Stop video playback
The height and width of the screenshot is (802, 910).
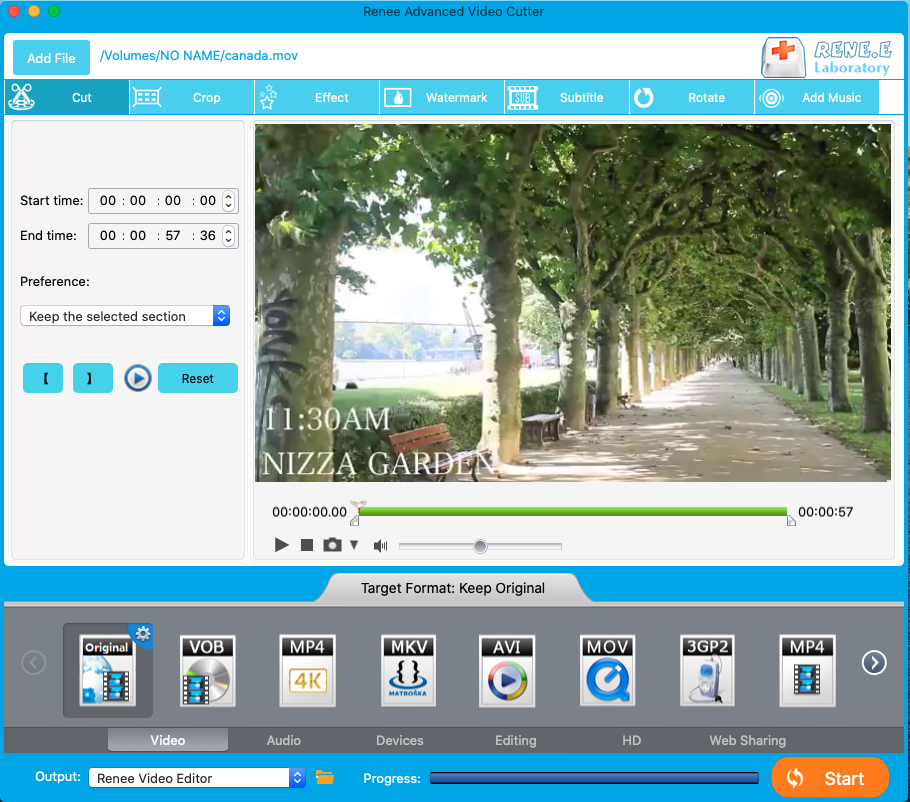pos(307,545)
